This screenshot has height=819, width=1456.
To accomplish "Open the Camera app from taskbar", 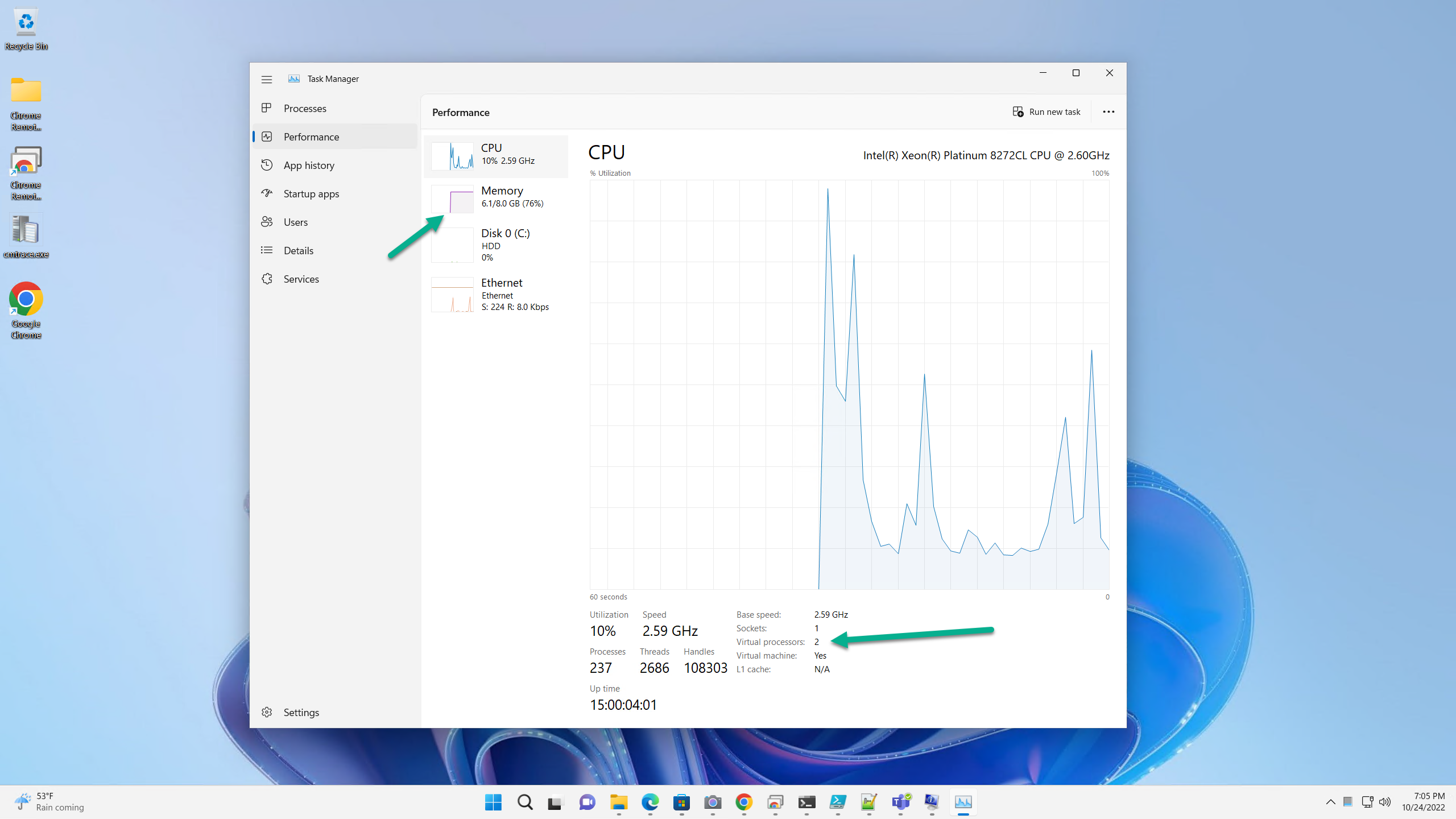I will click(x=713, y=802).
